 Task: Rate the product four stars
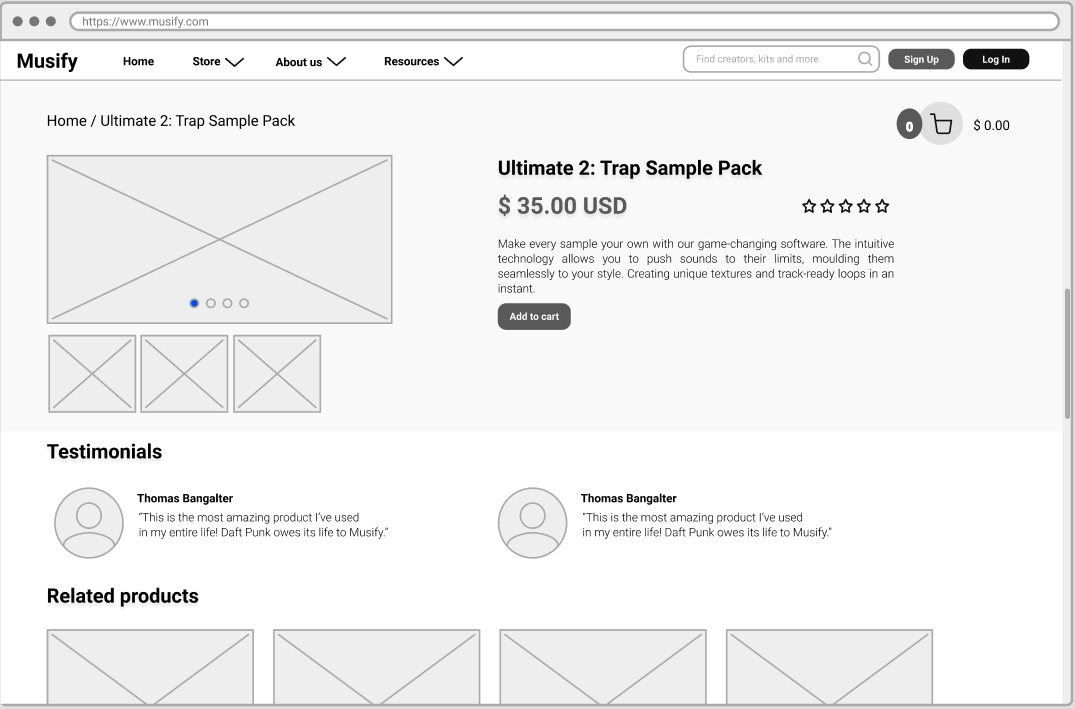864,206
